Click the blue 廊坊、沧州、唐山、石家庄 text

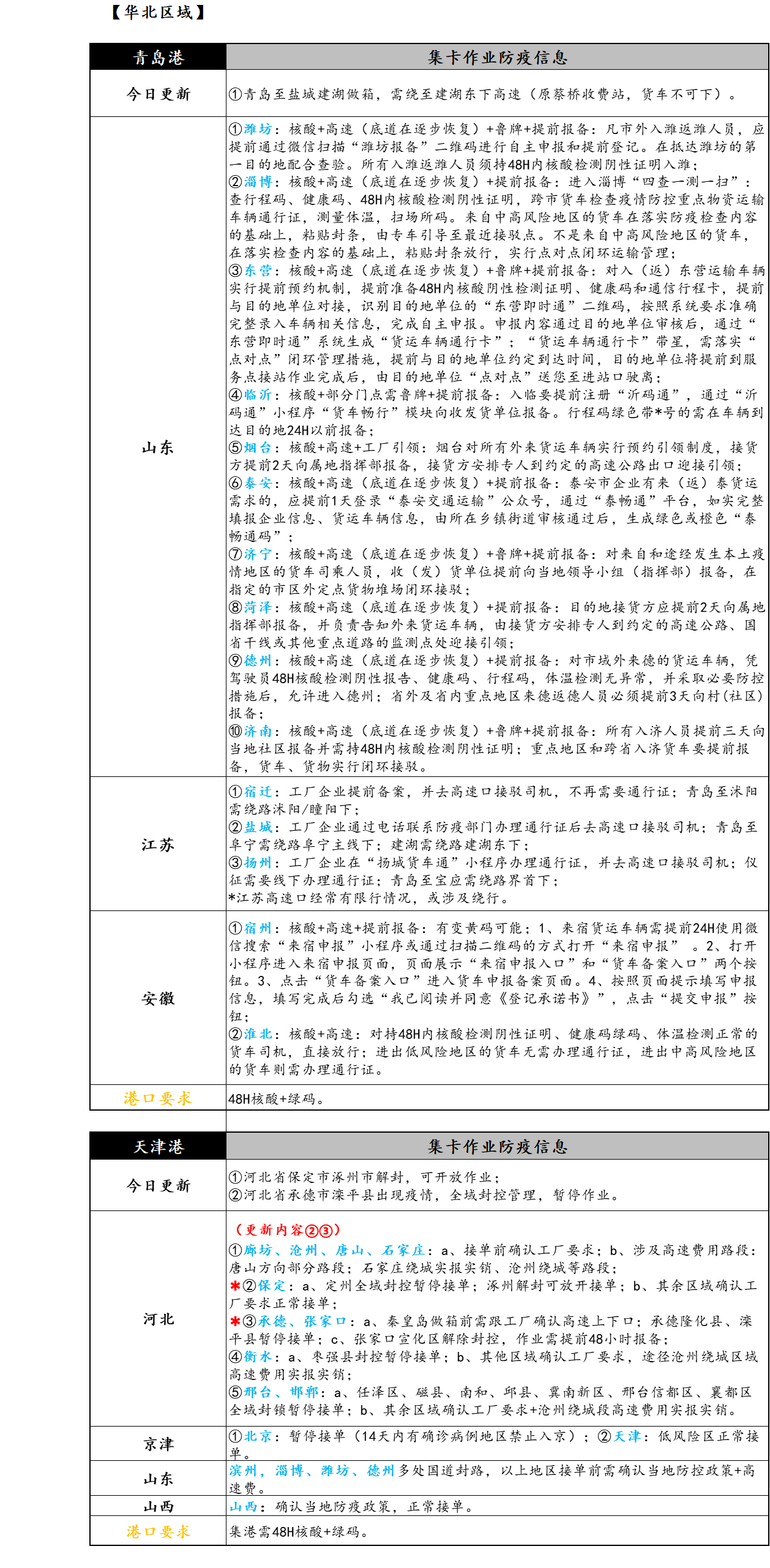tap(334, 1250)
